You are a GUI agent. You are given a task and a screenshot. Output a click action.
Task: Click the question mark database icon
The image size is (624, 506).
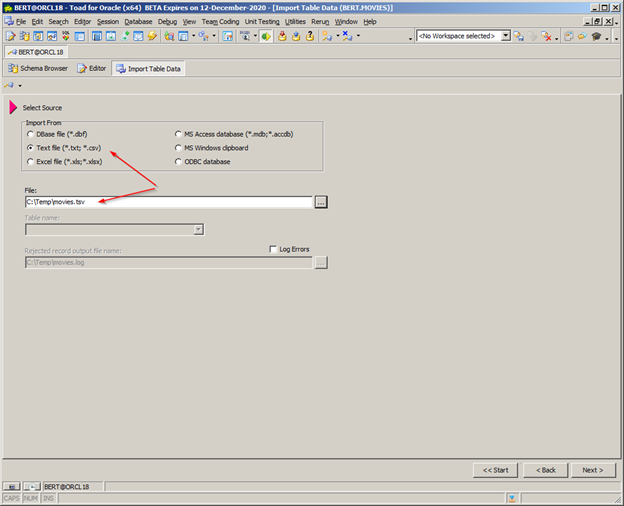[310, 36]
